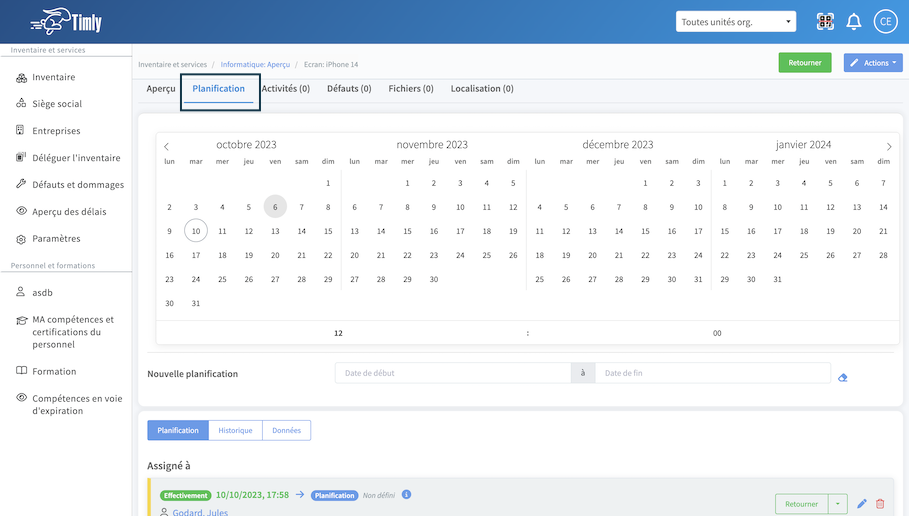Click the Date de fin field
This screenshot has height=516, width=909.
tap(712, 373)
